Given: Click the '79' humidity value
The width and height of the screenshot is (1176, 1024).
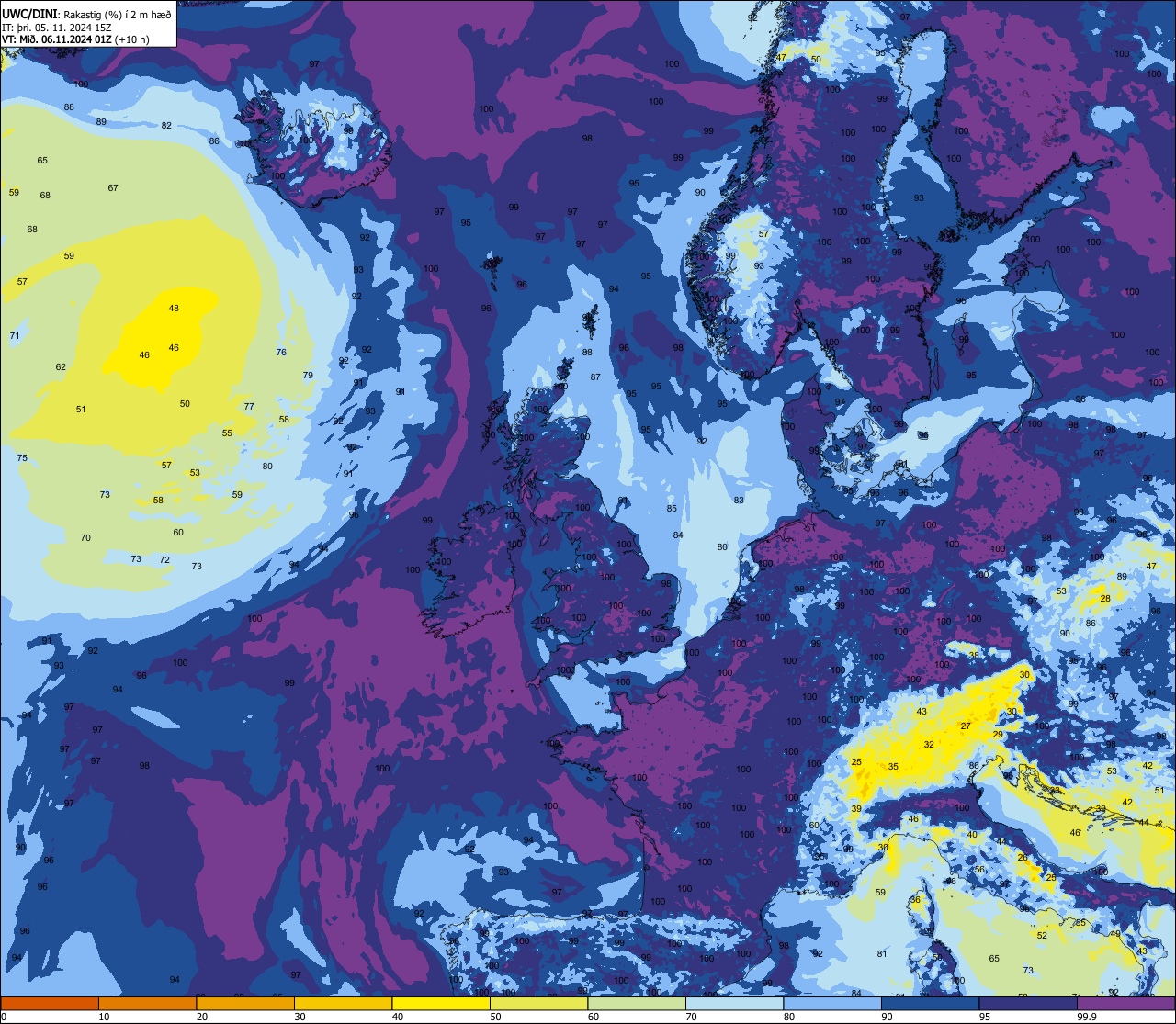Looking at the screenshot, I should (x=308, y=376).
